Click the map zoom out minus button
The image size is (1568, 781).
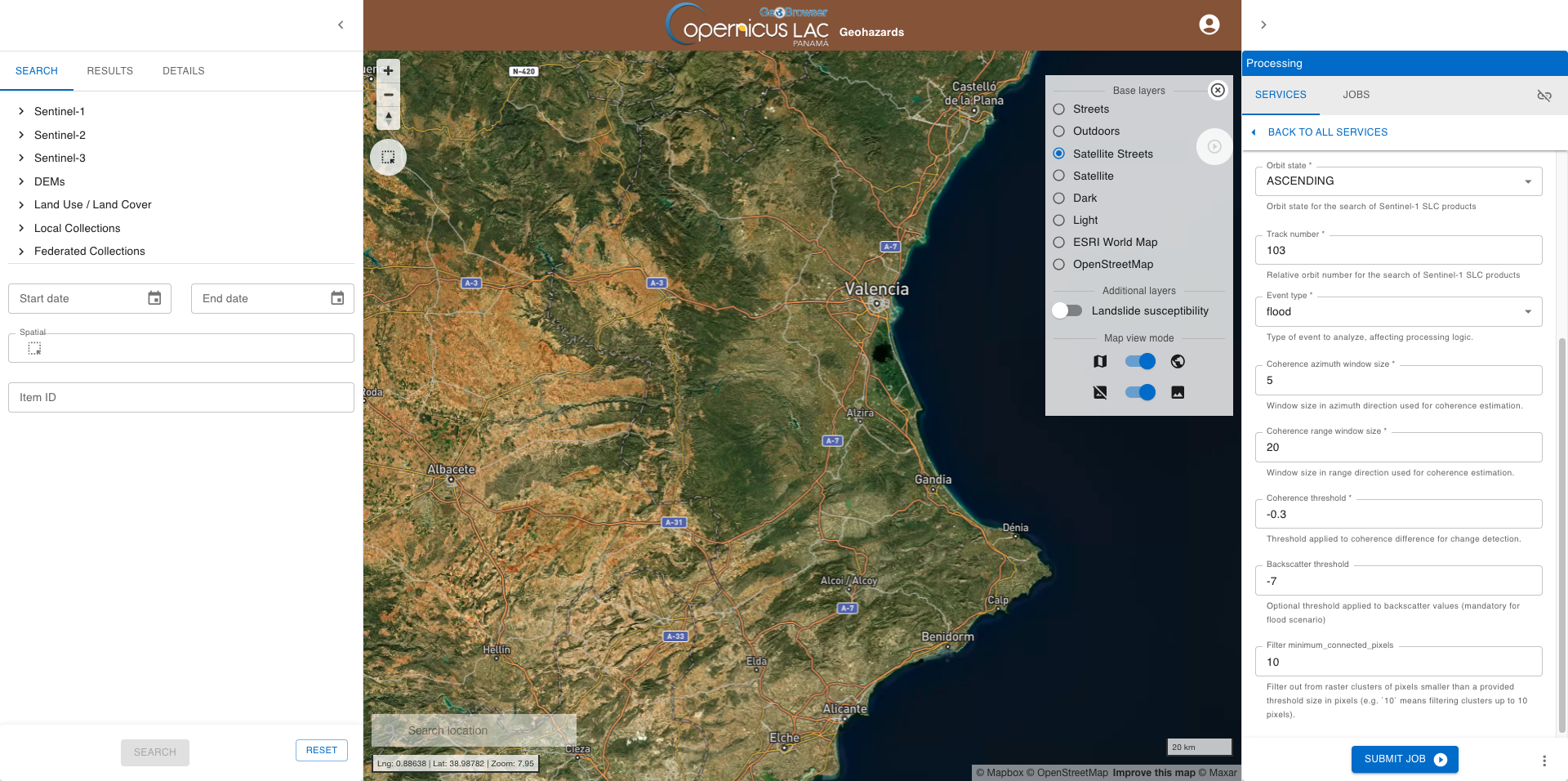point(388,95)
